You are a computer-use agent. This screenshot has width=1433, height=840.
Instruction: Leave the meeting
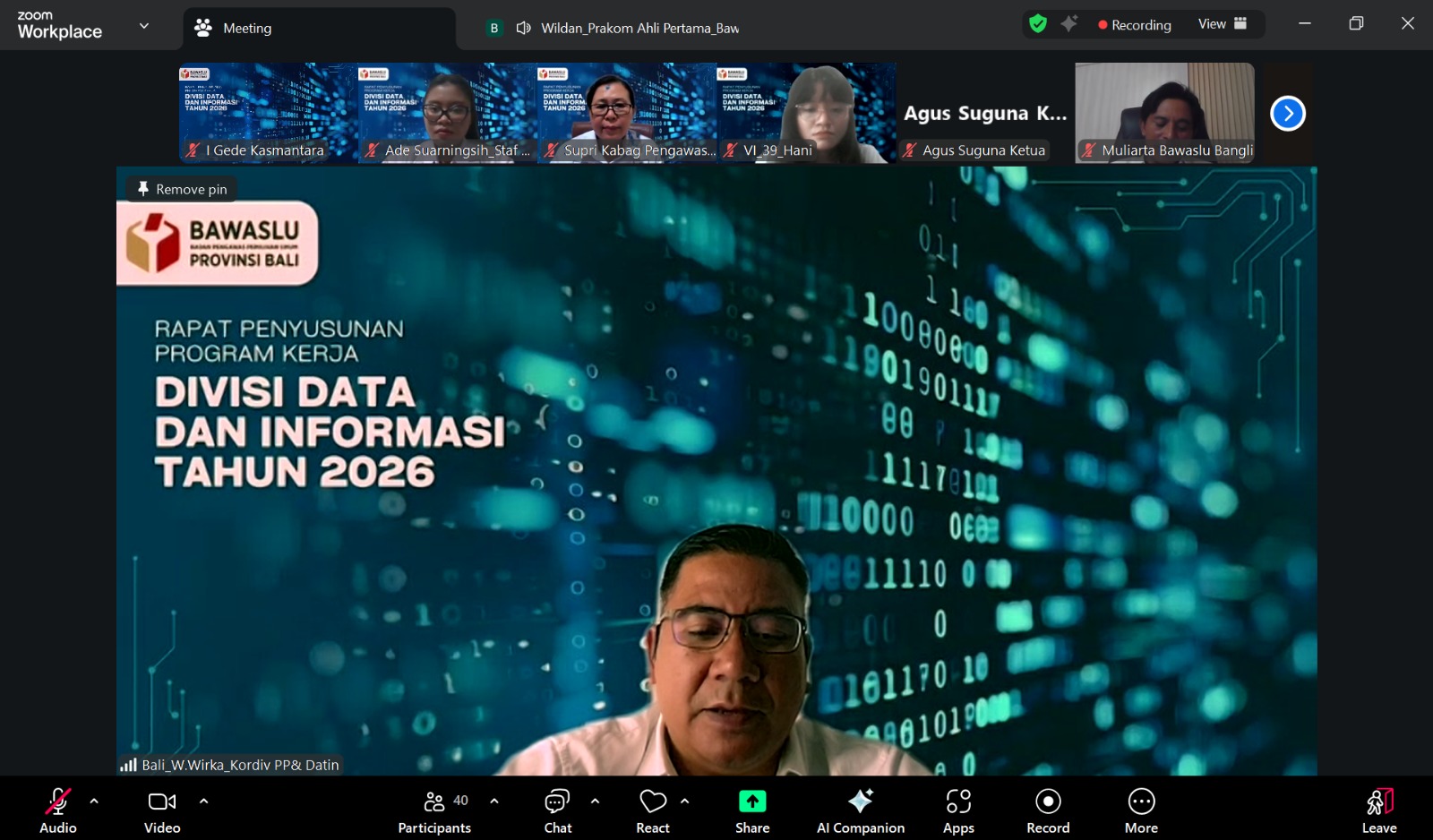point(1379,810)
